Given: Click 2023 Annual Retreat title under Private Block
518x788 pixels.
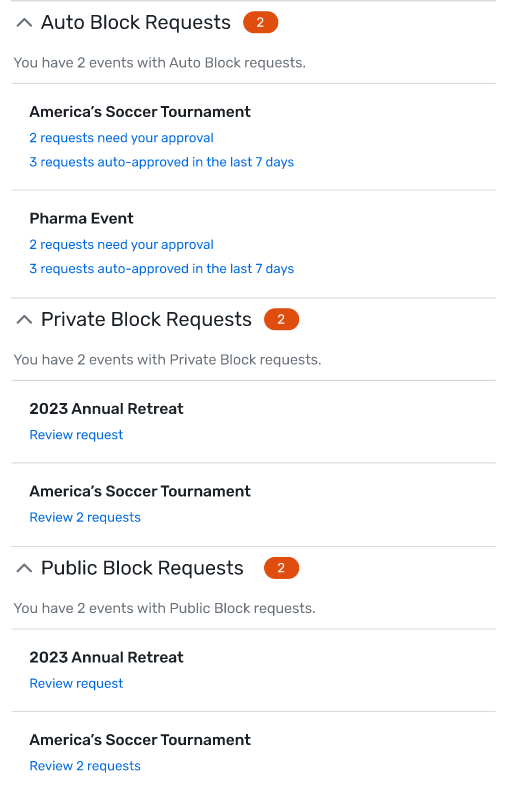Looking at the screenshot, I should [x=106, y=409].
